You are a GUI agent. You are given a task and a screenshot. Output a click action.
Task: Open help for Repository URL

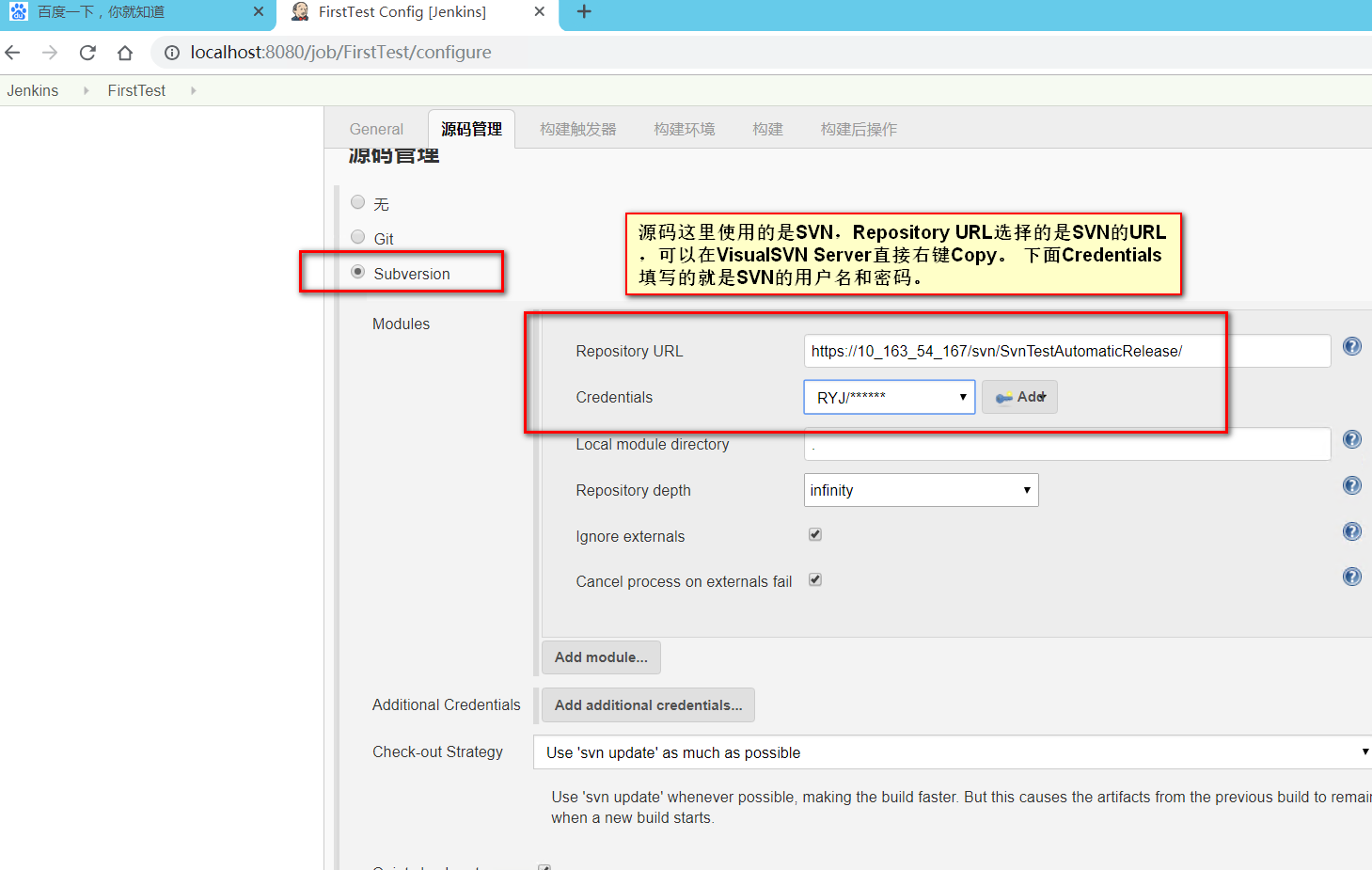1352,346
